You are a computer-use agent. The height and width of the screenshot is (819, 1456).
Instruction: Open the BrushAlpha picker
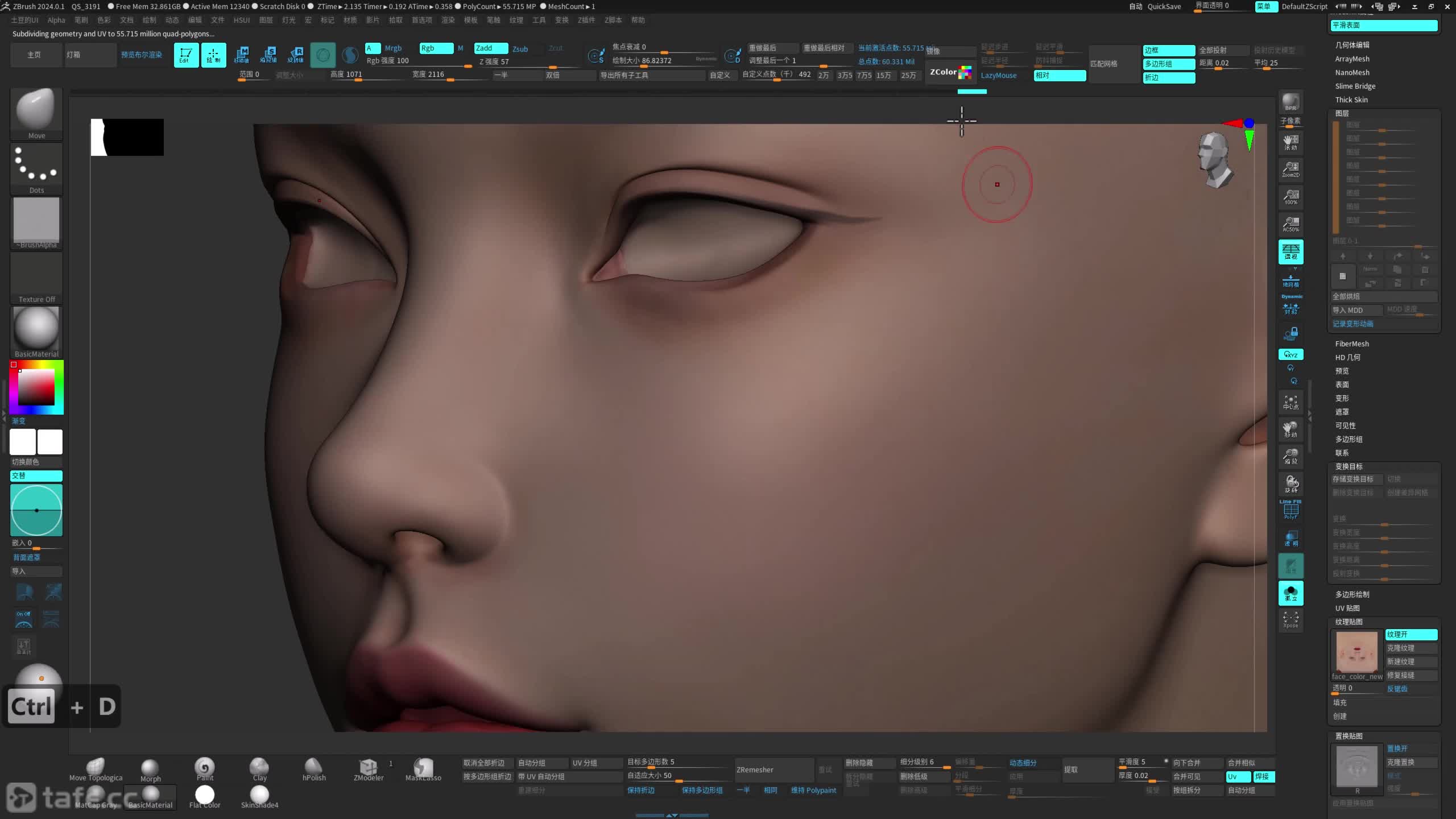36,223
